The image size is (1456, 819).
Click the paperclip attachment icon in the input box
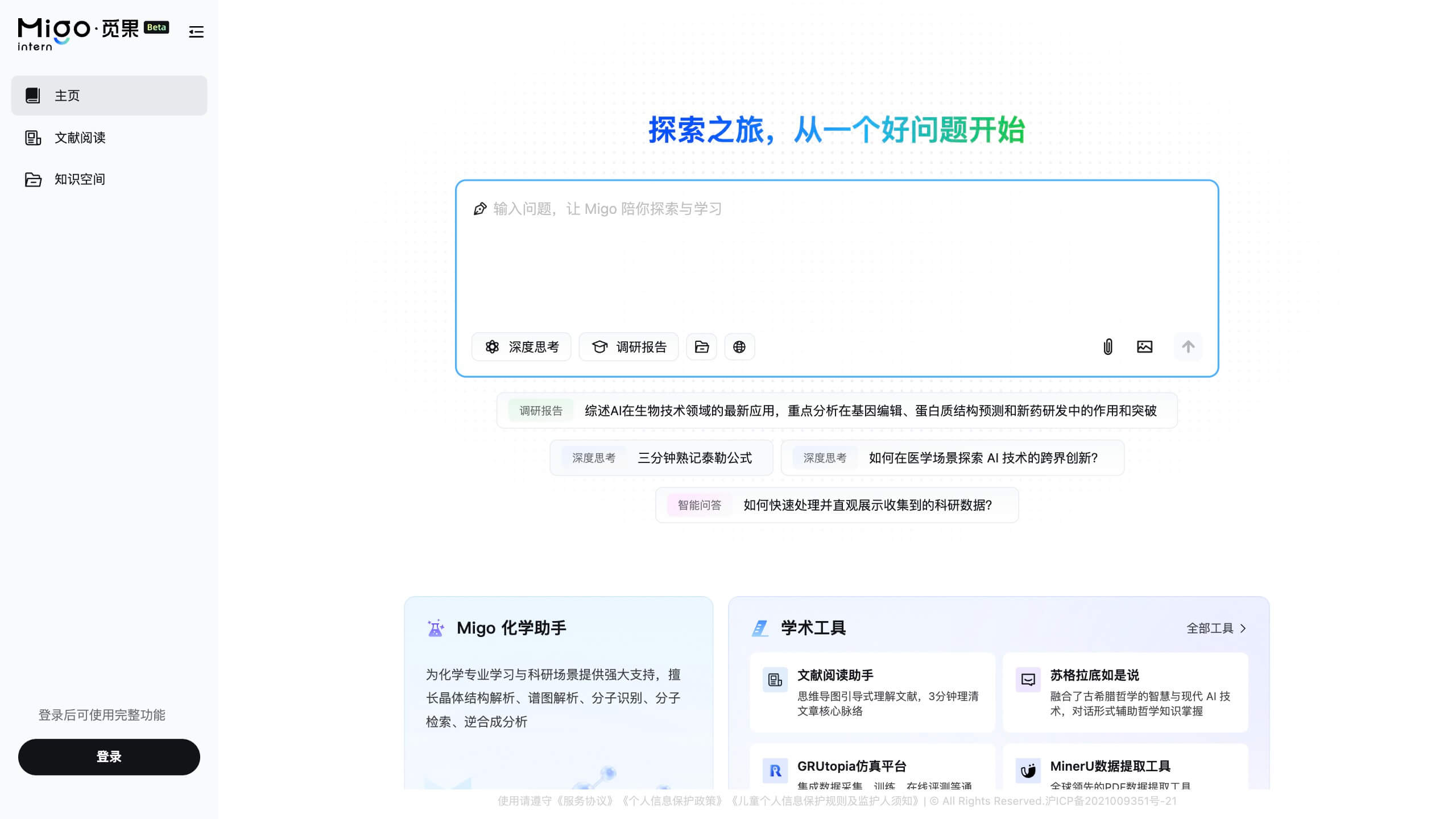point(1107,346)
